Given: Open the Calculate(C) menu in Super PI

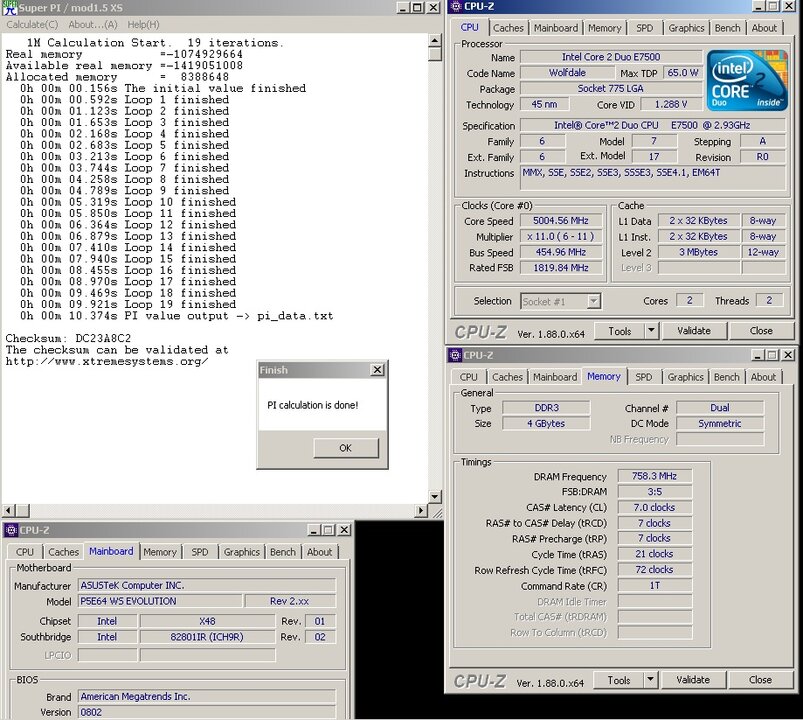Looking at the screenshot, I should point(32,25).
